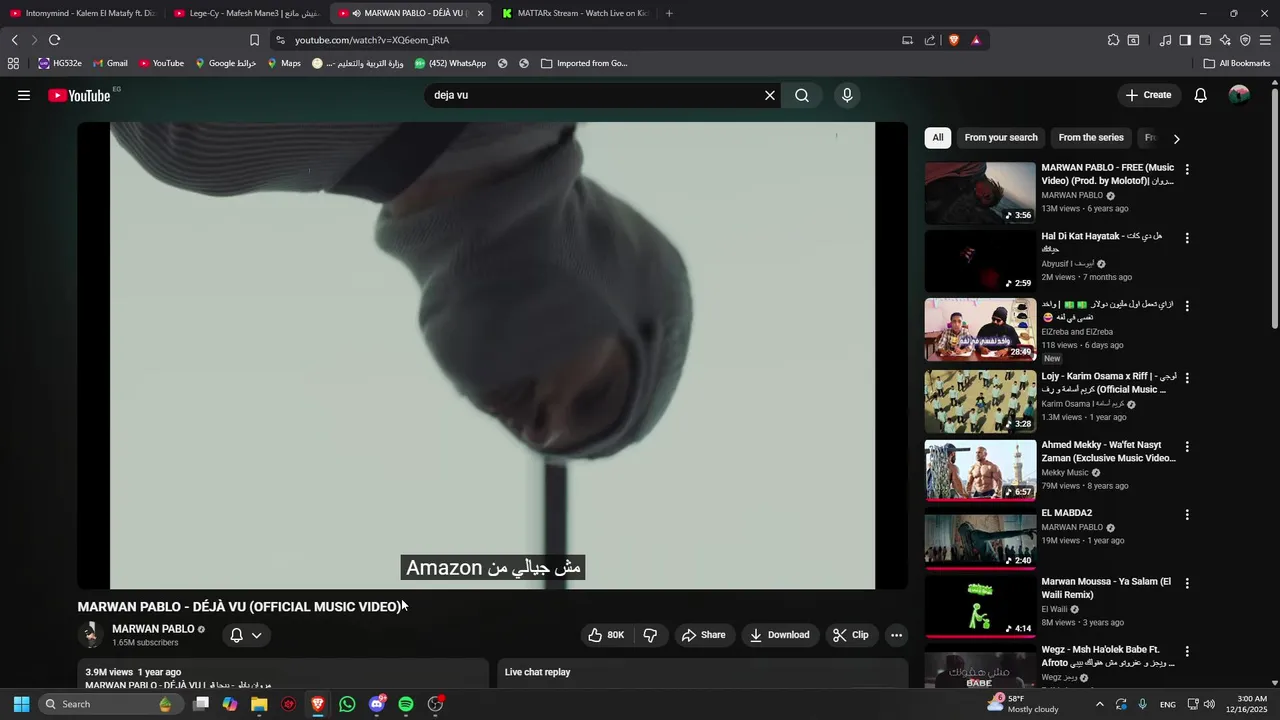Viewport: 1280px width, 720px height.
Task: Open Discord from the taskbar
Action: (377, 704)
